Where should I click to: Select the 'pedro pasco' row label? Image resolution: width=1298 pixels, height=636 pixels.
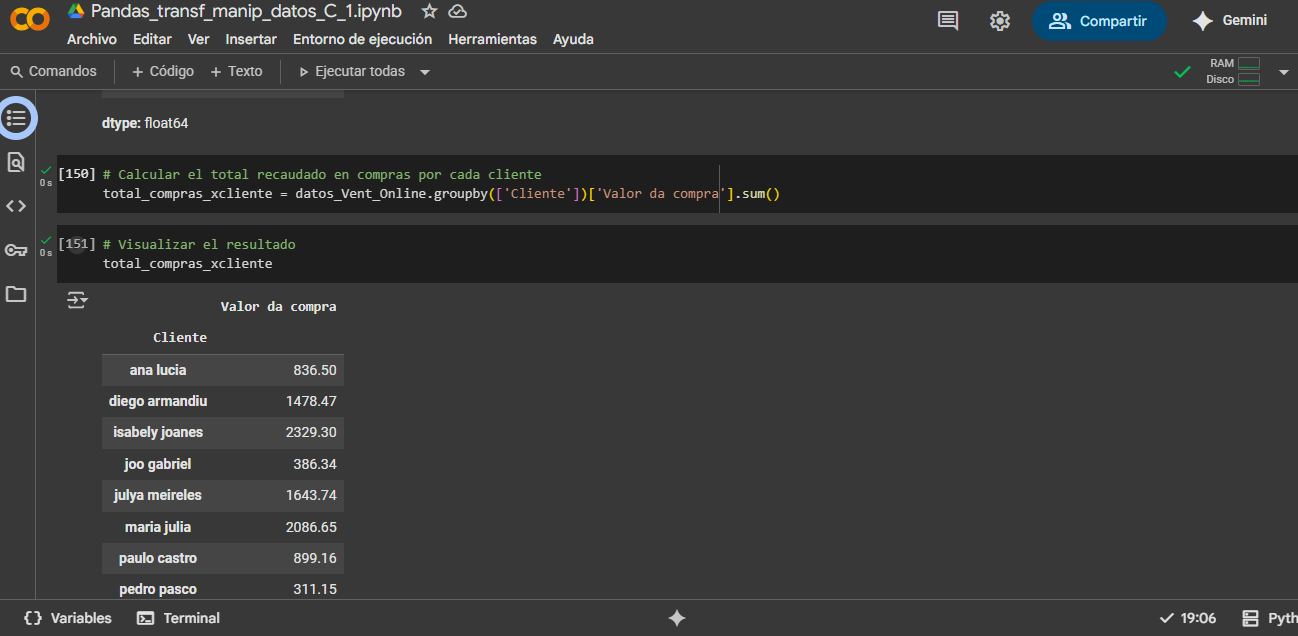pyautogui.click(x=158, y=589)
